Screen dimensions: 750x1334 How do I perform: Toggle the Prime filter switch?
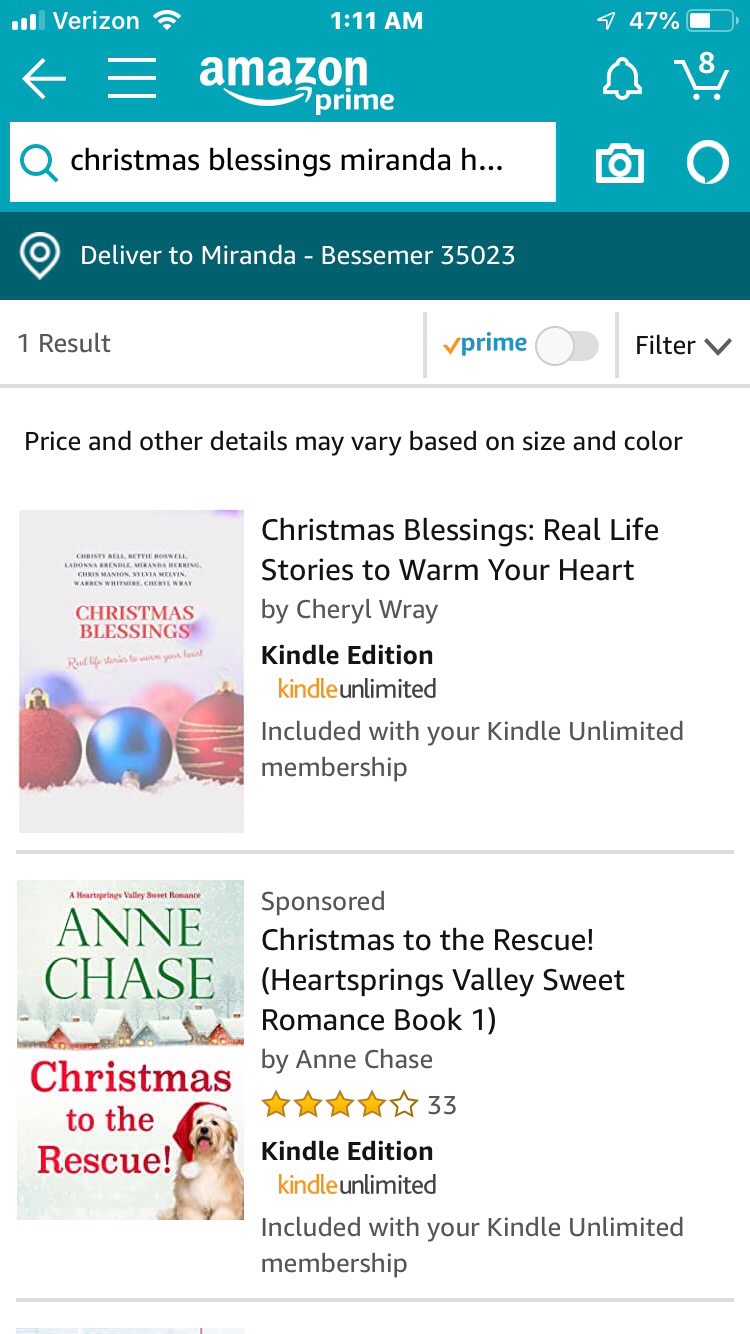pos(567,346)
